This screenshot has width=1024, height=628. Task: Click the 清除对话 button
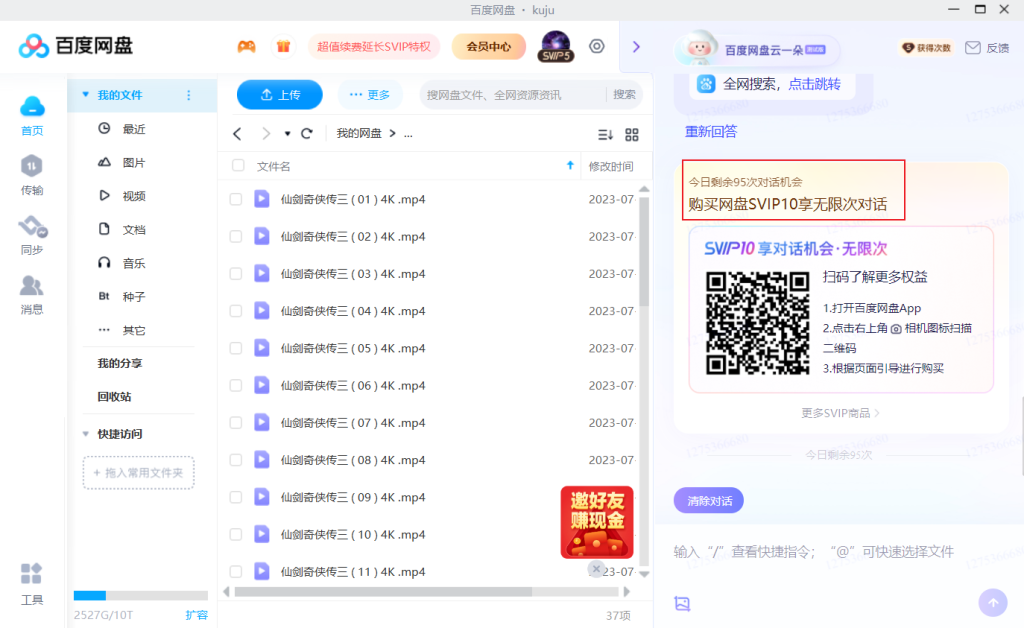click(x=709, y=501)
